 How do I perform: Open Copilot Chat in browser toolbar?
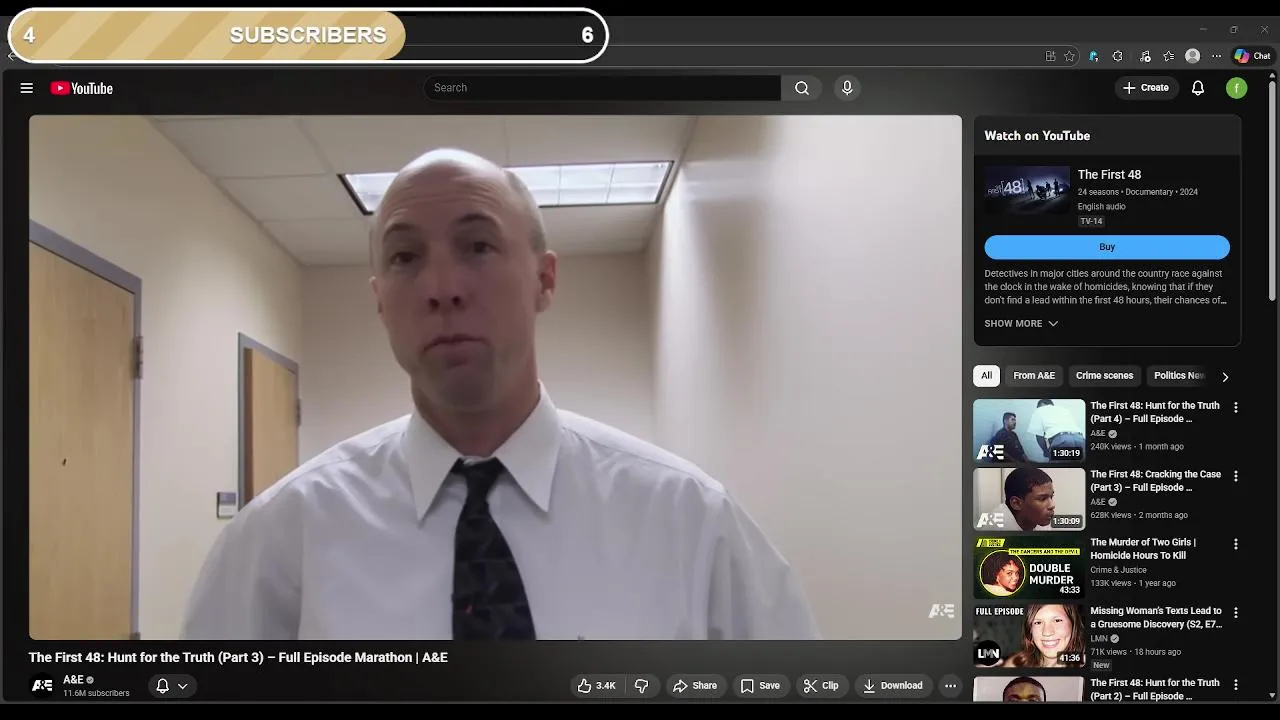tap(1253, 56)
